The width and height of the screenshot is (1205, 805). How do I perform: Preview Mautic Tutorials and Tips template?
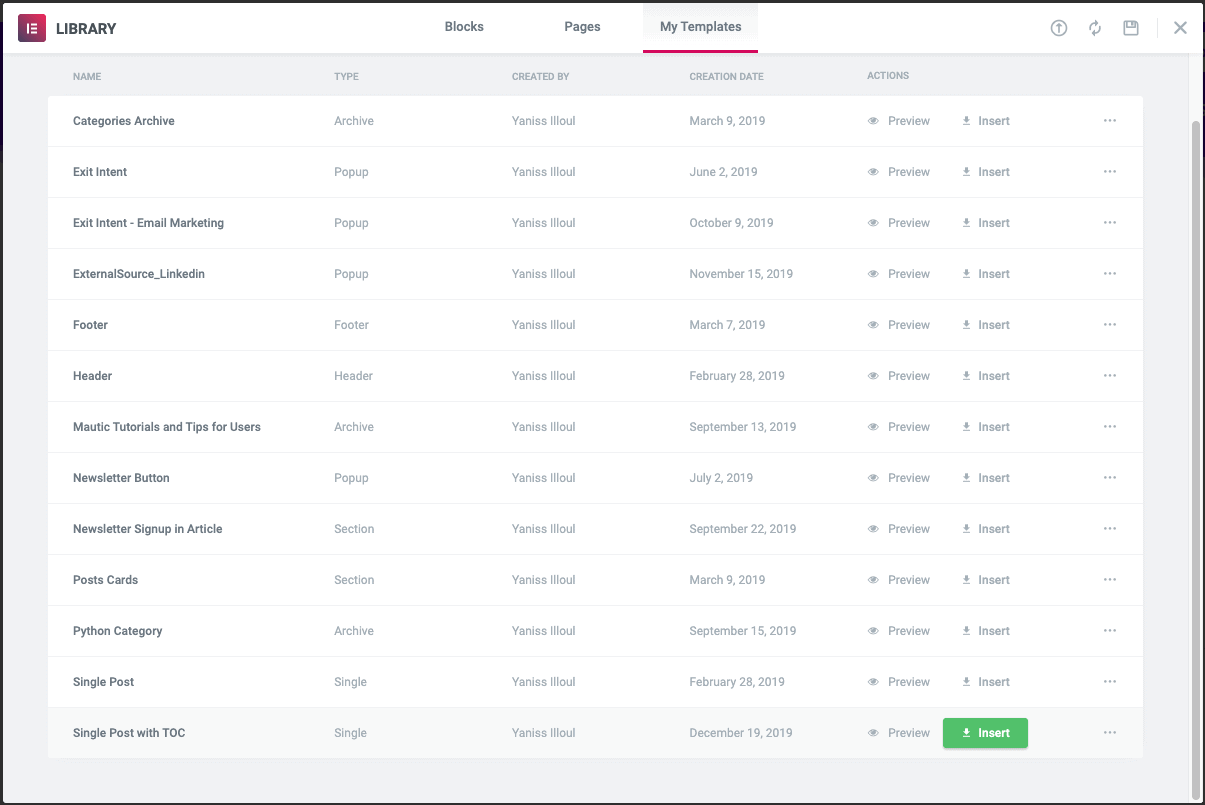click(x=899, y=427)
